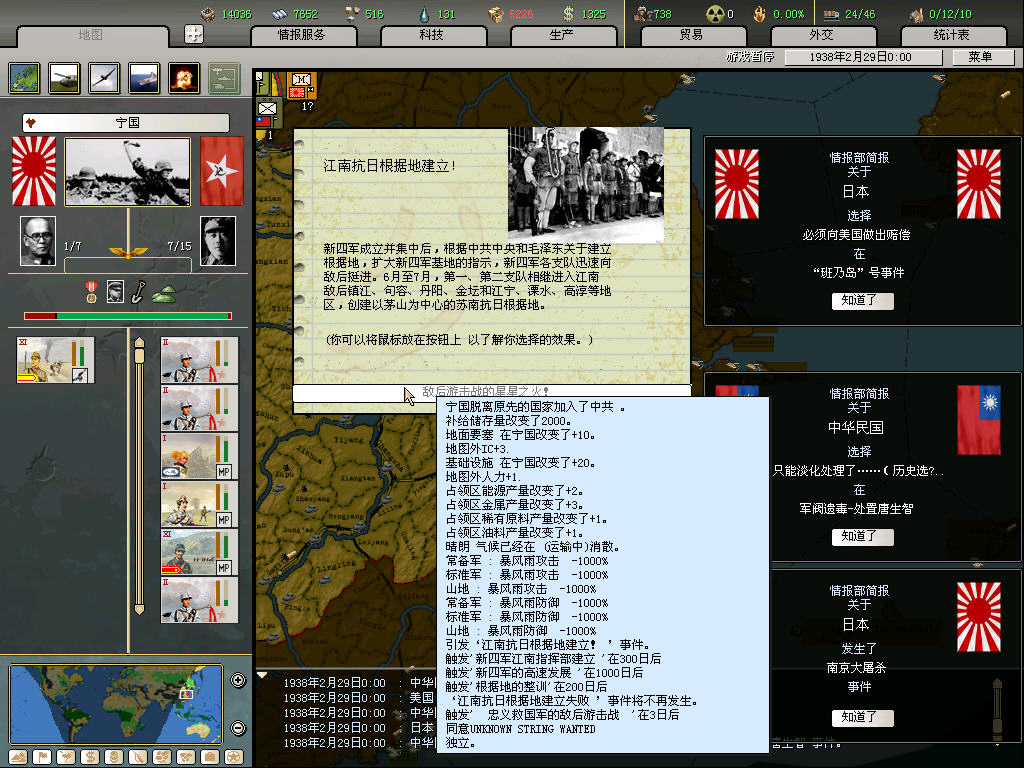Viewport: 1024px width, 768px height.
Task: Click the nuclear explosion icon
Action: pyautogui.click(x=184, y=77)
